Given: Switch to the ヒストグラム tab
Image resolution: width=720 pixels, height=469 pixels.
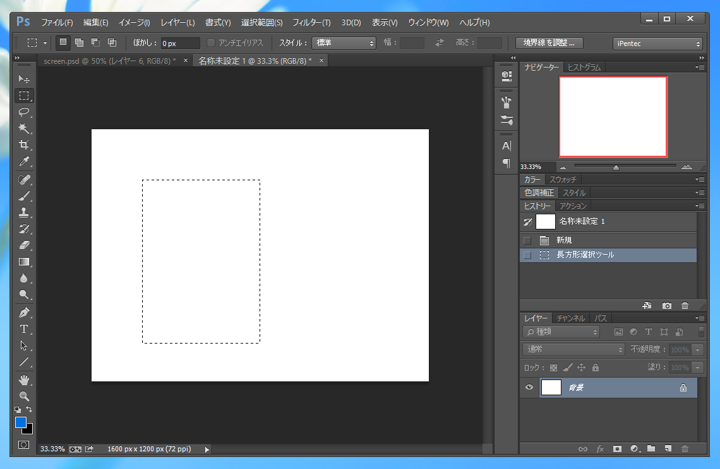Looking at the screenshot, I should (x=584, y=68).
